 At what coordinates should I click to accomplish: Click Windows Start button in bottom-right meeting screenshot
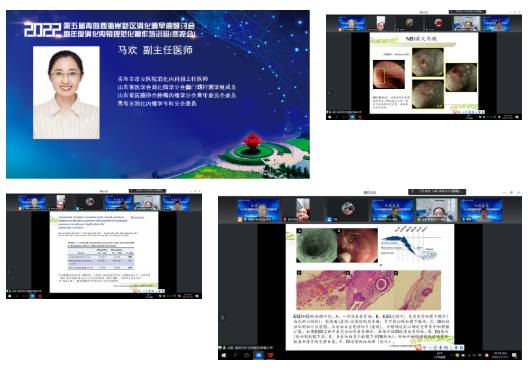tap(224, 355)
